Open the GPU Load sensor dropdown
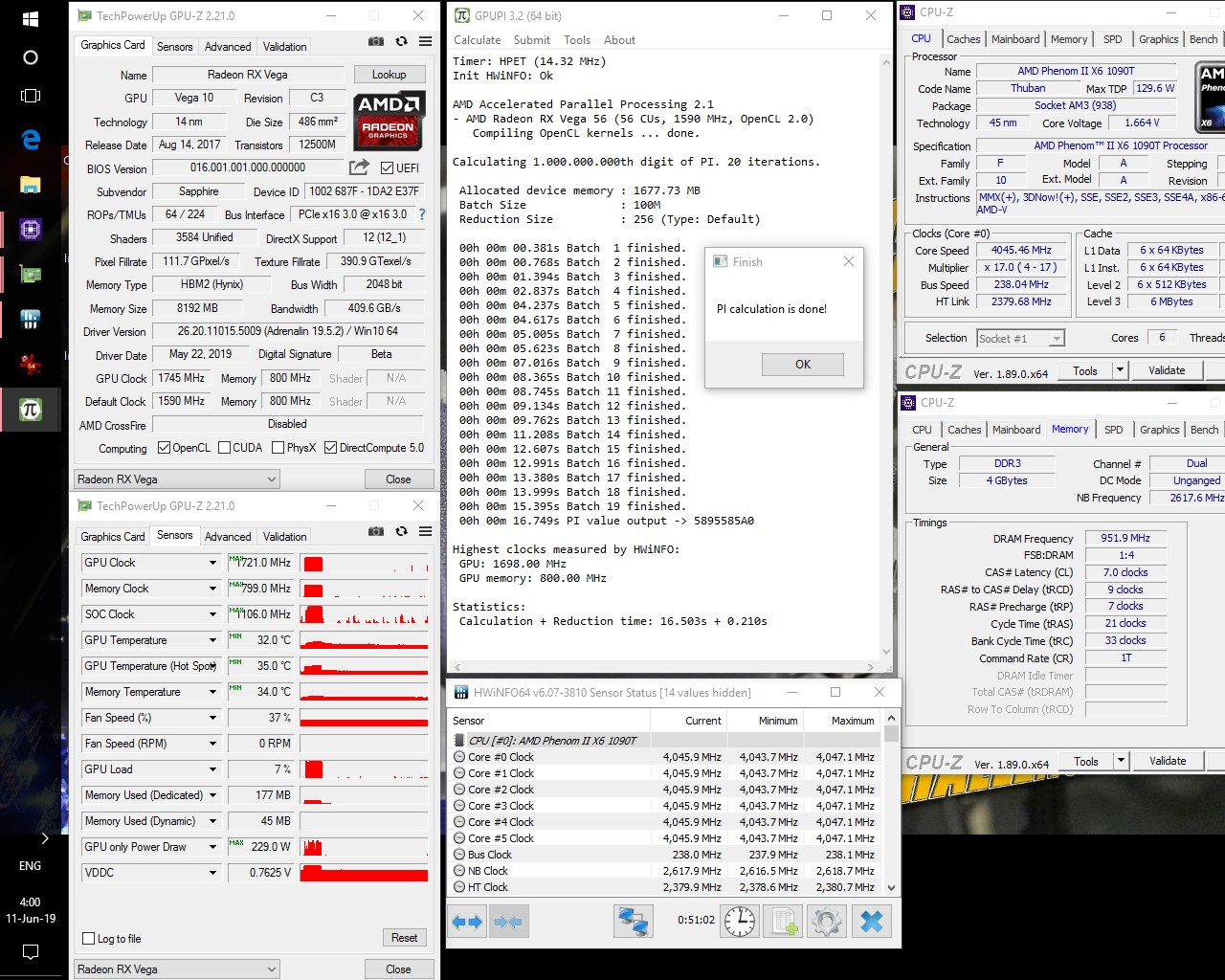 [x=212, y=769]
